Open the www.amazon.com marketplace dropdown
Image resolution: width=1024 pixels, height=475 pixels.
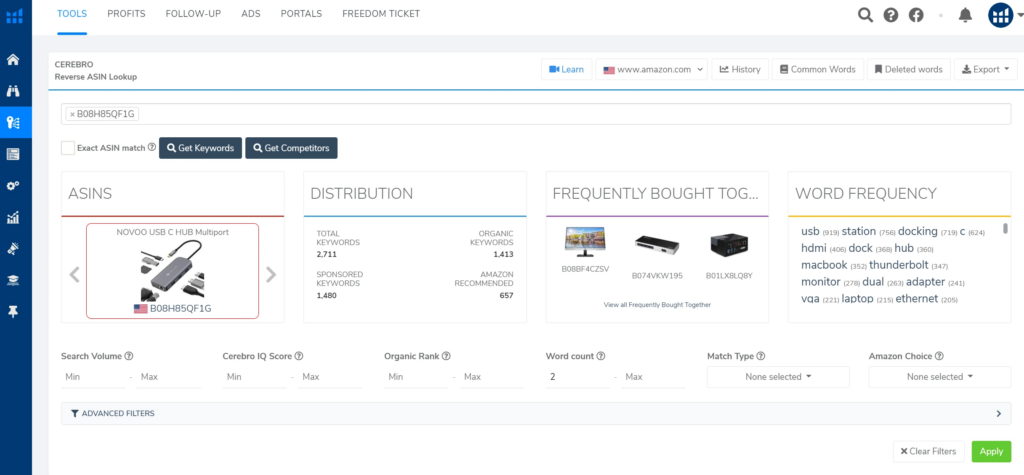coord(651,69)
